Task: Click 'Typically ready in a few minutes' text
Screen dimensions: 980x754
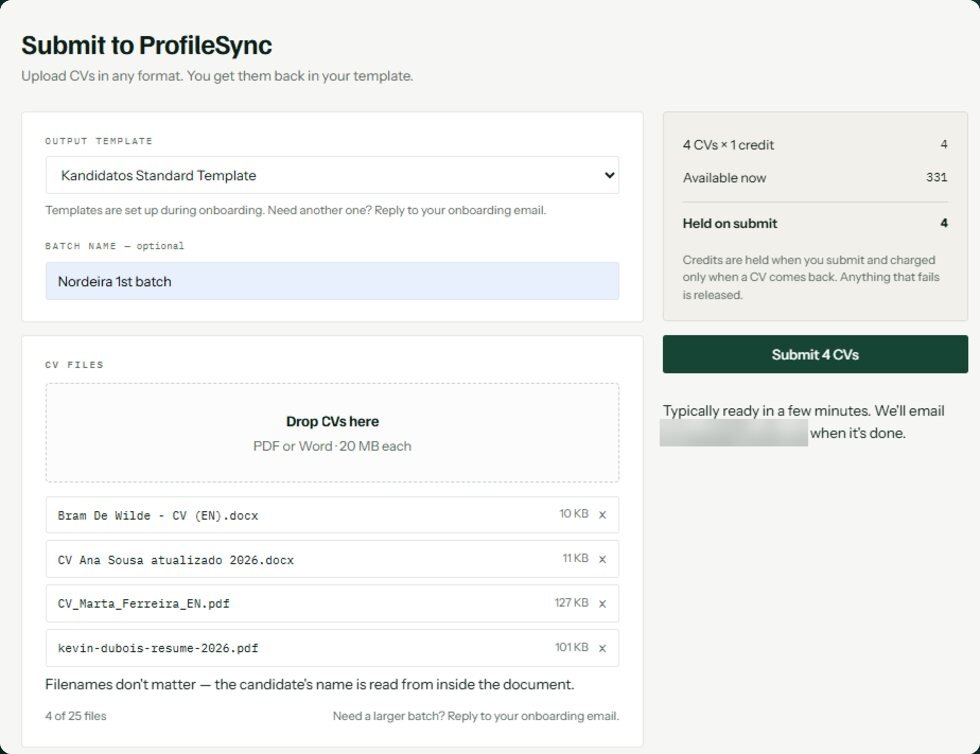Action: click(803, 421)
